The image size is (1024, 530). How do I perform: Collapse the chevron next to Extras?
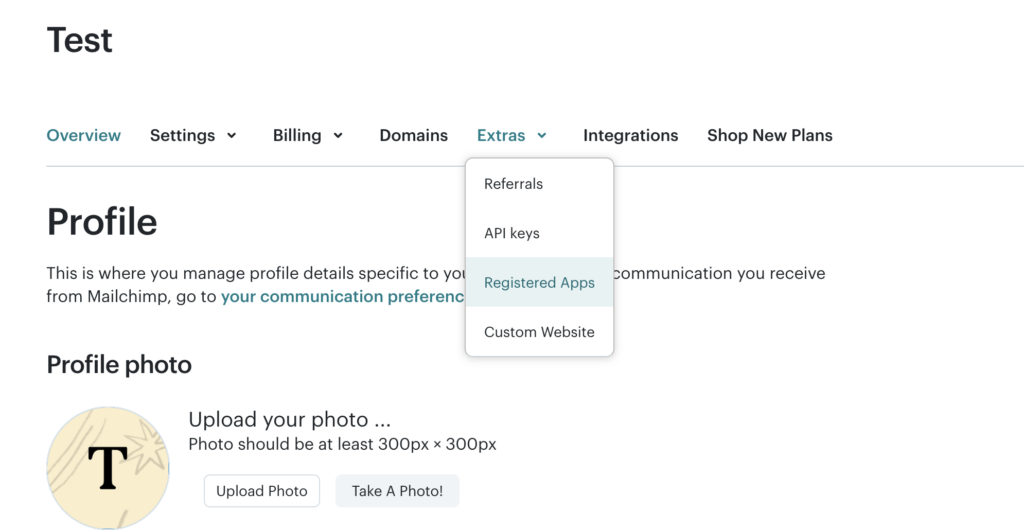542,135
